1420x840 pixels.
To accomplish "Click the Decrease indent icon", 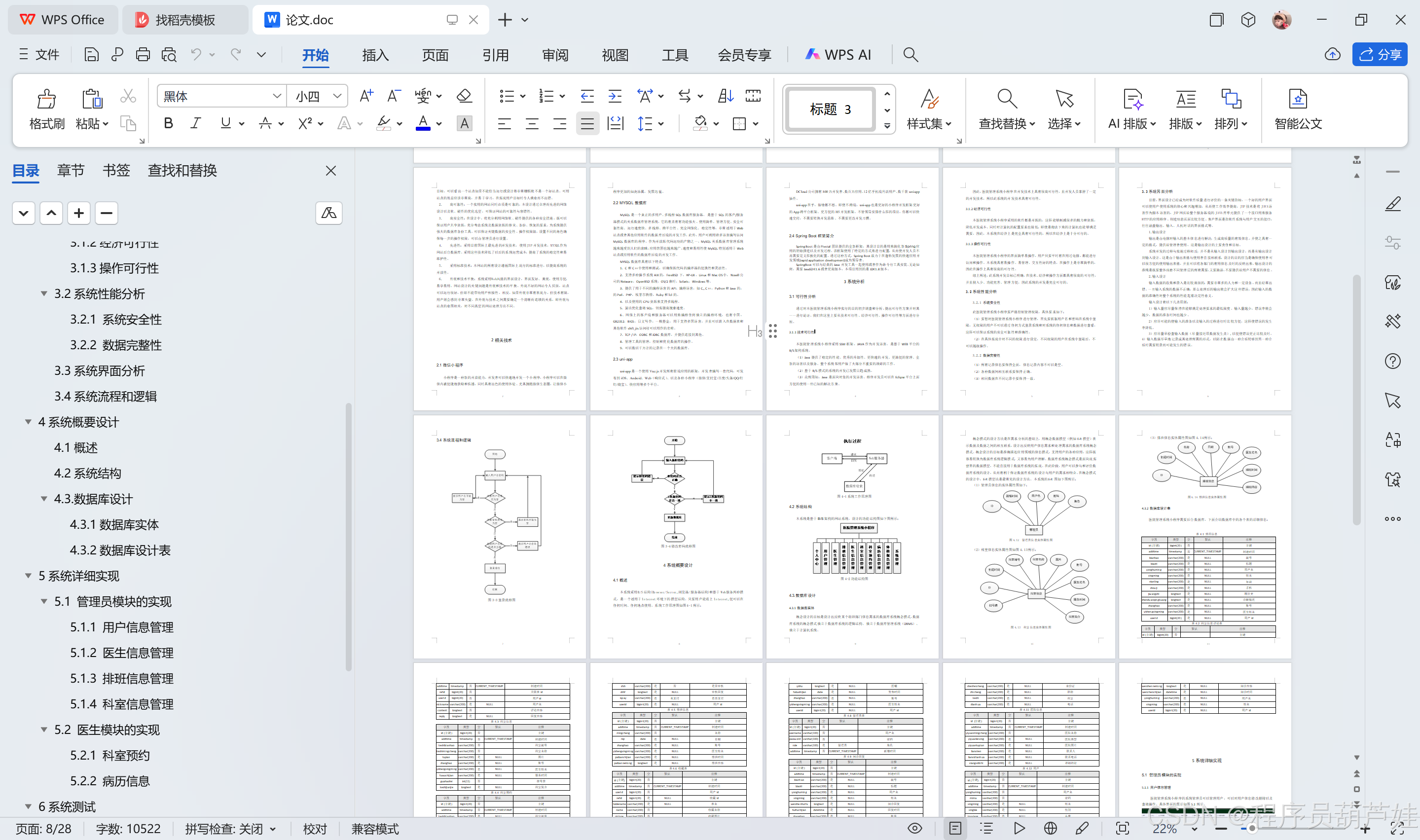I will click(587, 96).
